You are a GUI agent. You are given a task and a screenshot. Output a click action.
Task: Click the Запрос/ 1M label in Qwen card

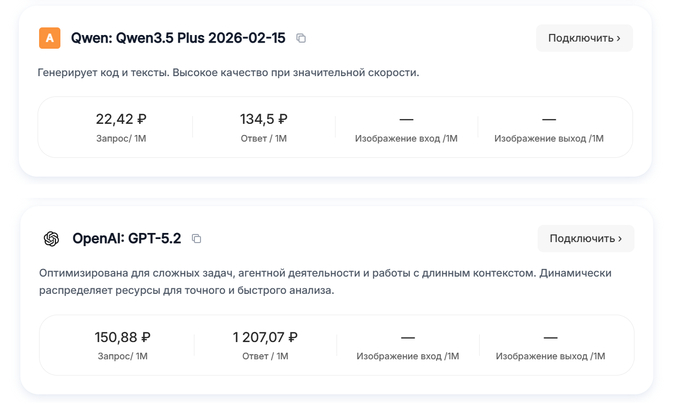point(121,138)
